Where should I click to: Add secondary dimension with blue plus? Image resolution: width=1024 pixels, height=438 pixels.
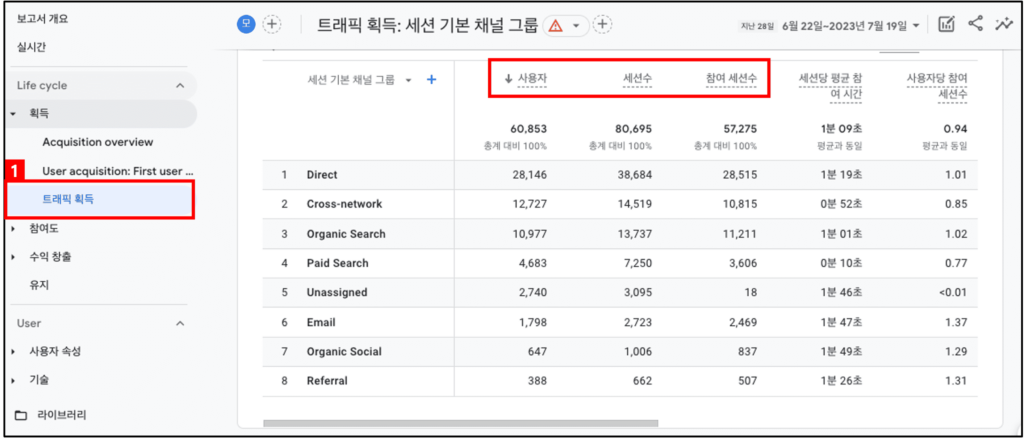(x=431, y=80)
